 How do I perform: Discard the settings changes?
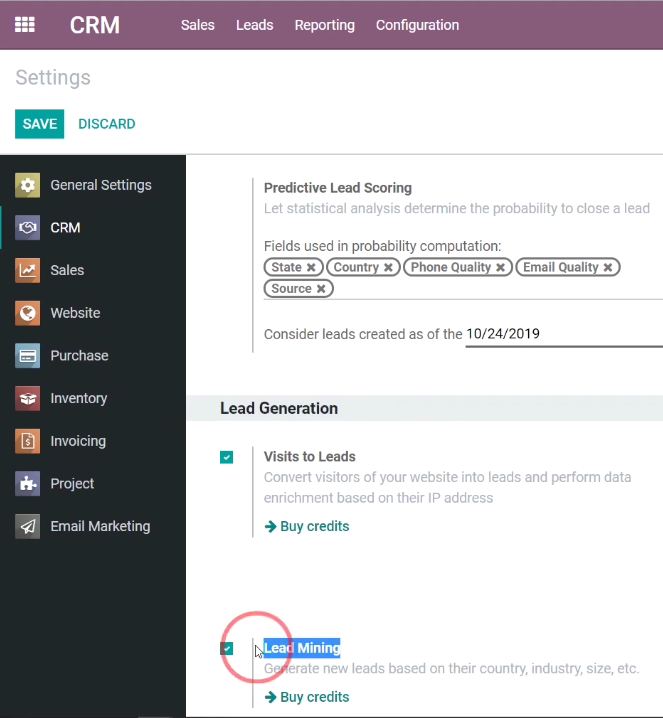tap(107, 124)
